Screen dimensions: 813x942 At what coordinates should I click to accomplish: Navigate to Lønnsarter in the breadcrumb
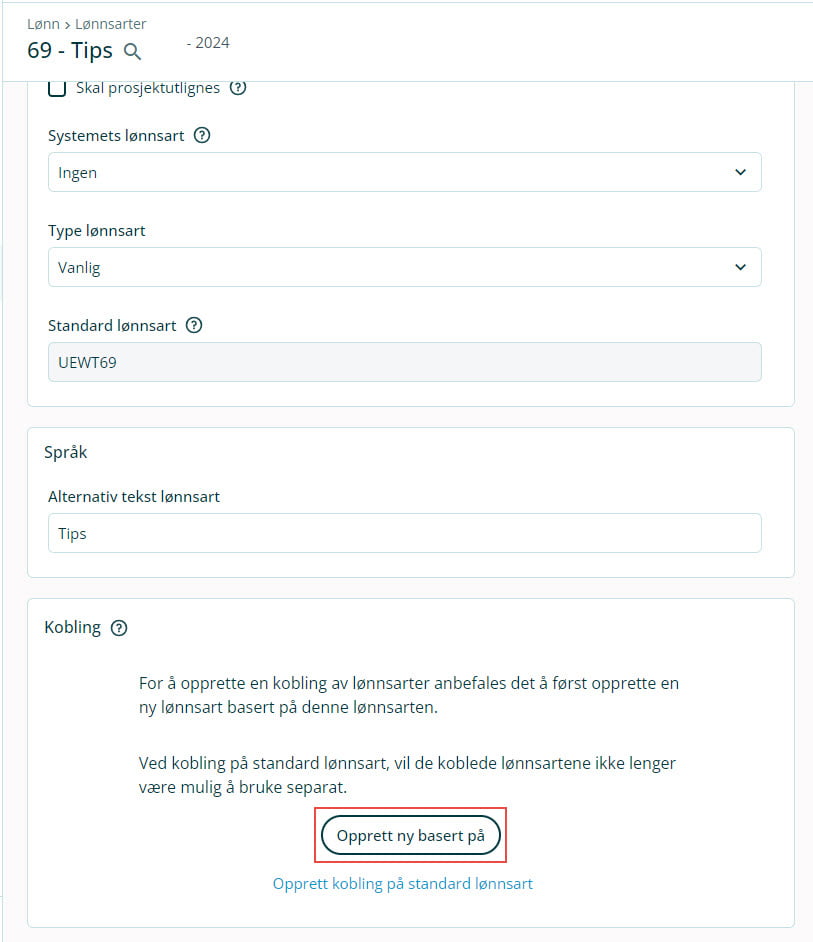point(110,23)
